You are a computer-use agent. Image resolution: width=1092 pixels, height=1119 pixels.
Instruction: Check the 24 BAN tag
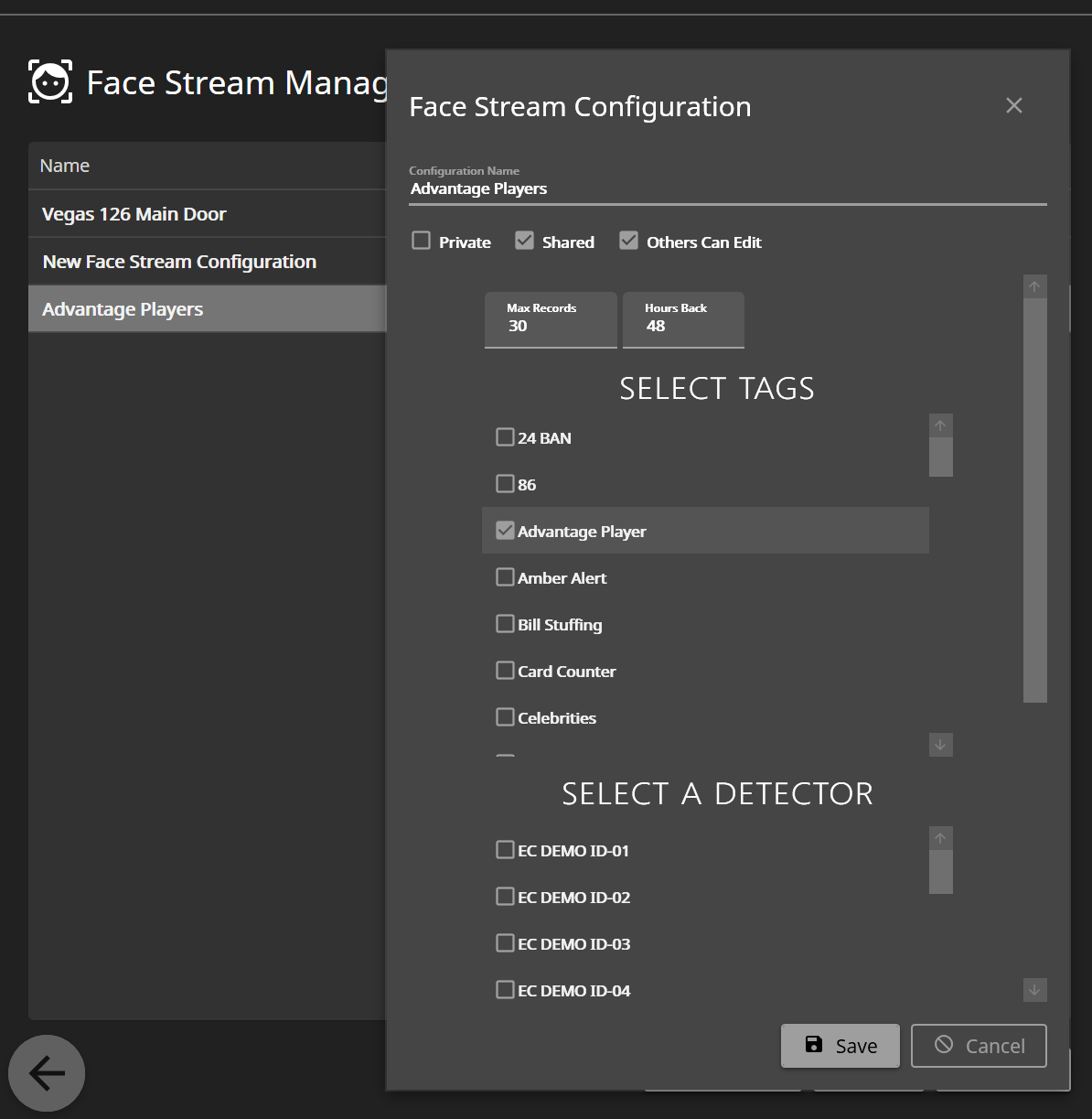pyautogui.click(x=505, y=436)
